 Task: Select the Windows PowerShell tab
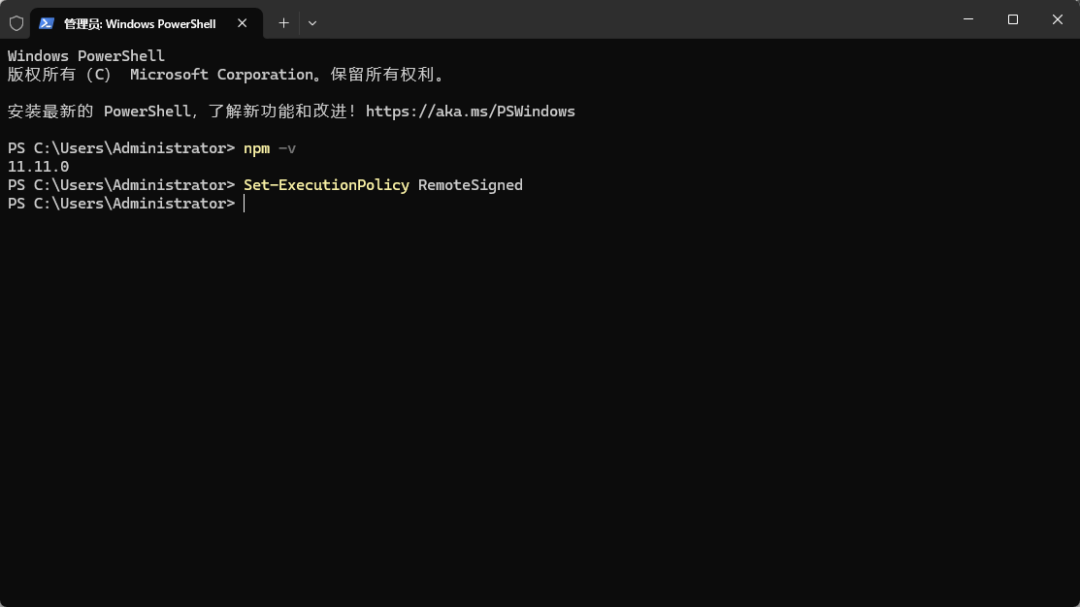[x=146, y=23]
